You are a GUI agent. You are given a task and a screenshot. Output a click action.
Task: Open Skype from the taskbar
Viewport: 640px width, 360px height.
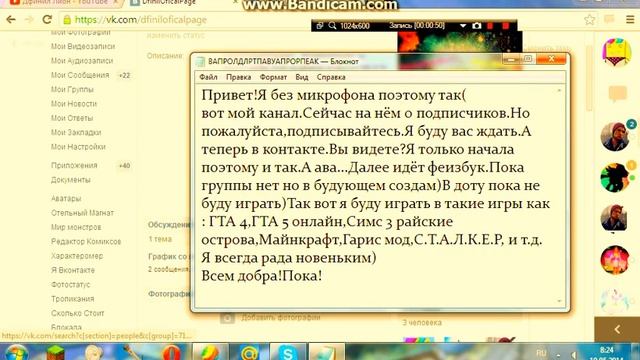pyautogui.click(x=287, y=352)
